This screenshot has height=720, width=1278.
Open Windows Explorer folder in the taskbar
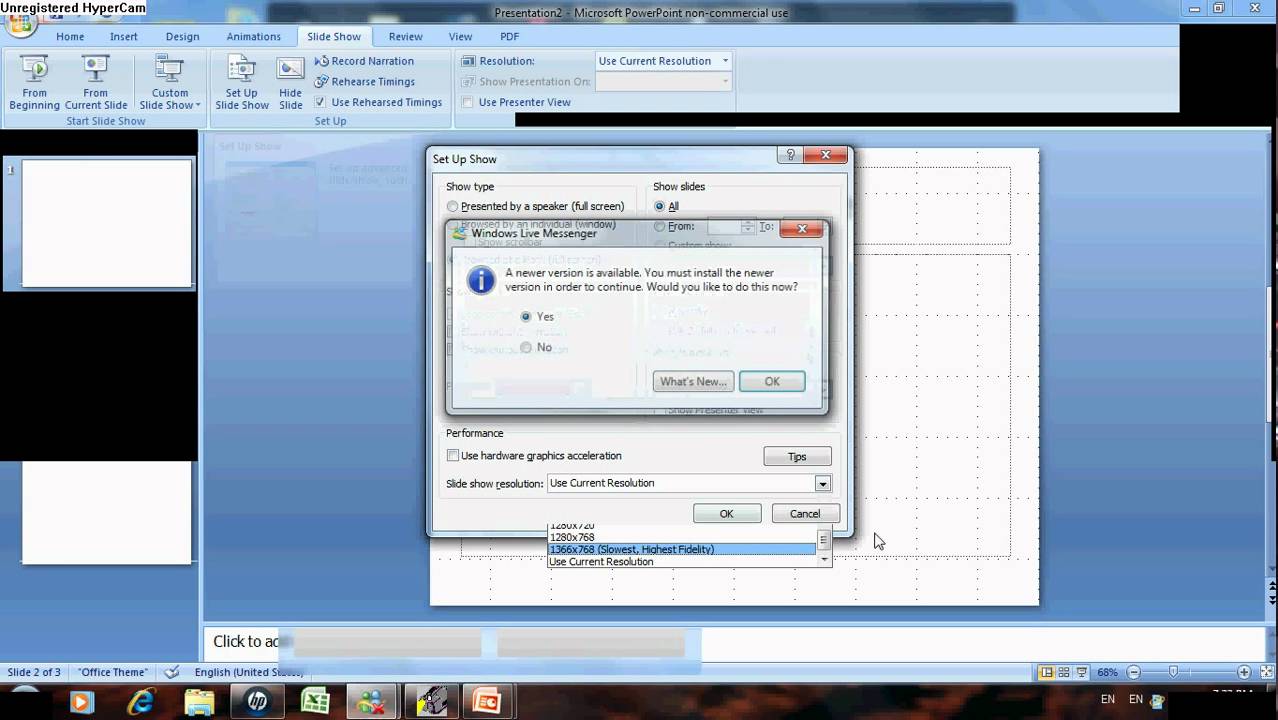[x=199, y=702]
